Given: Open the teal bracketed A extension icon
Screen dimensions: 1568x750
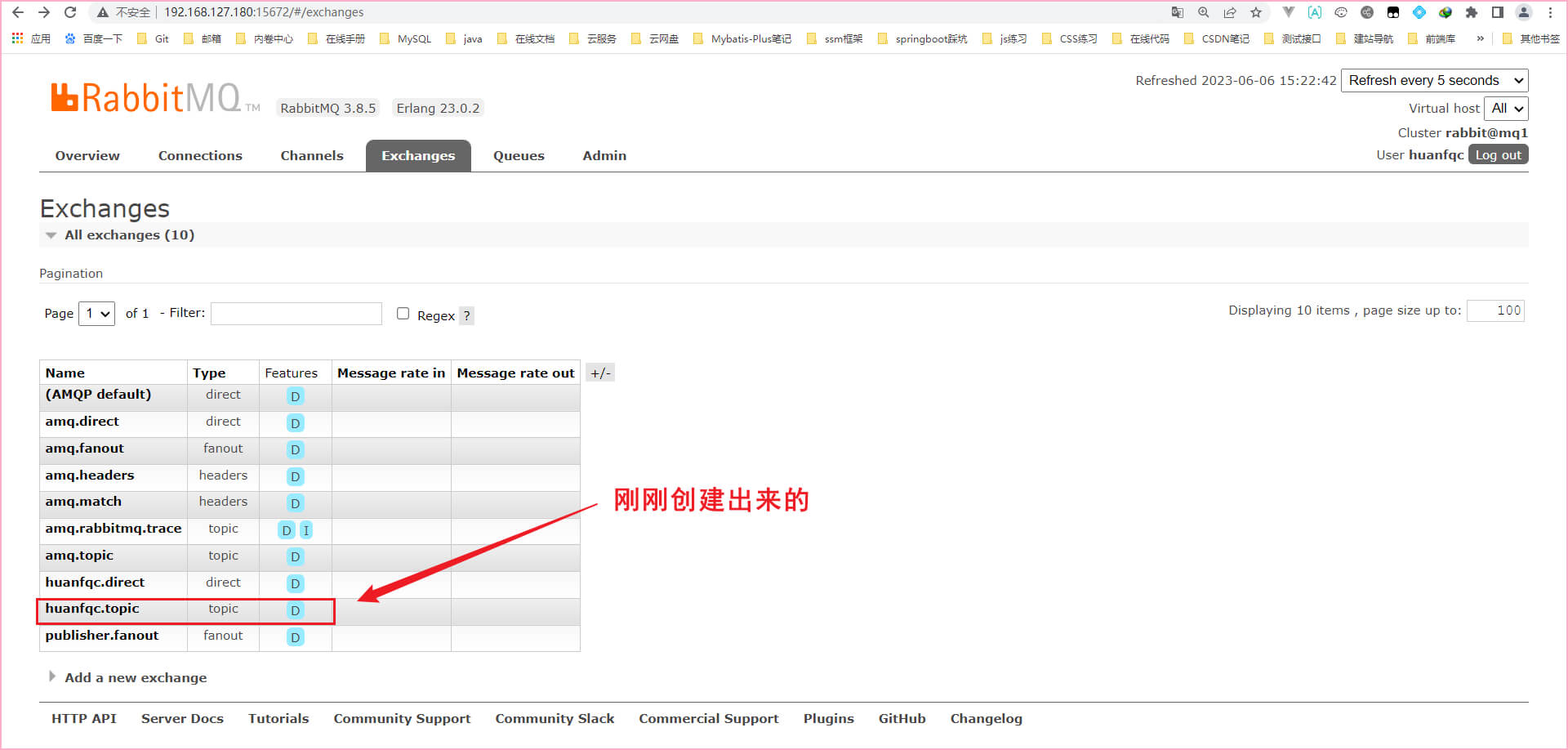Looking at the screenshot, I should click(x=1314, y=12).
